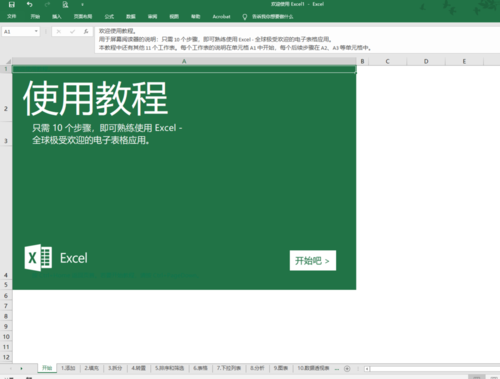Open the 公式 (Formulas) ribbon tab
This screenshot has width=500, height=379.
[x=109, y=16]
